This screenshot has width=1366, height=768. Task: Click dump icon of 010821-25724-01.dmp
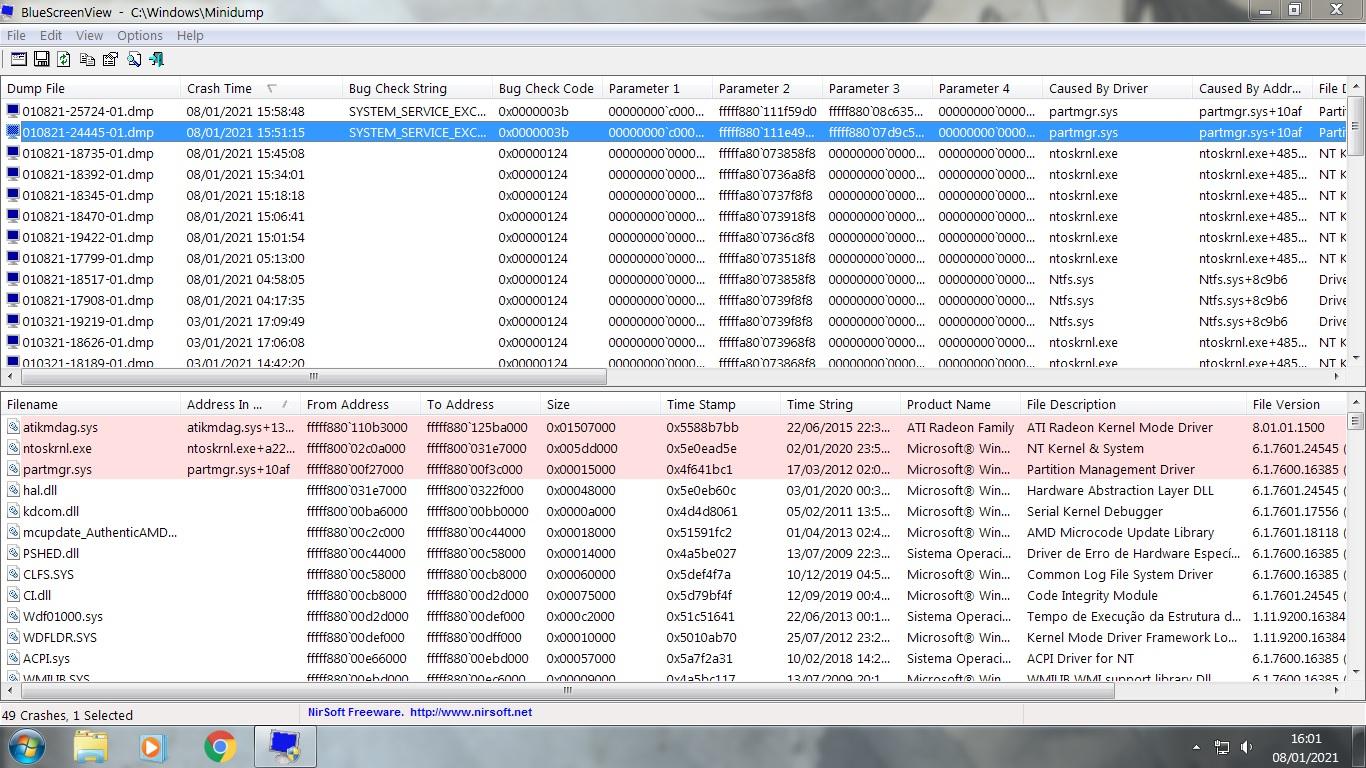pyautogui.click(x=13, y=111)
